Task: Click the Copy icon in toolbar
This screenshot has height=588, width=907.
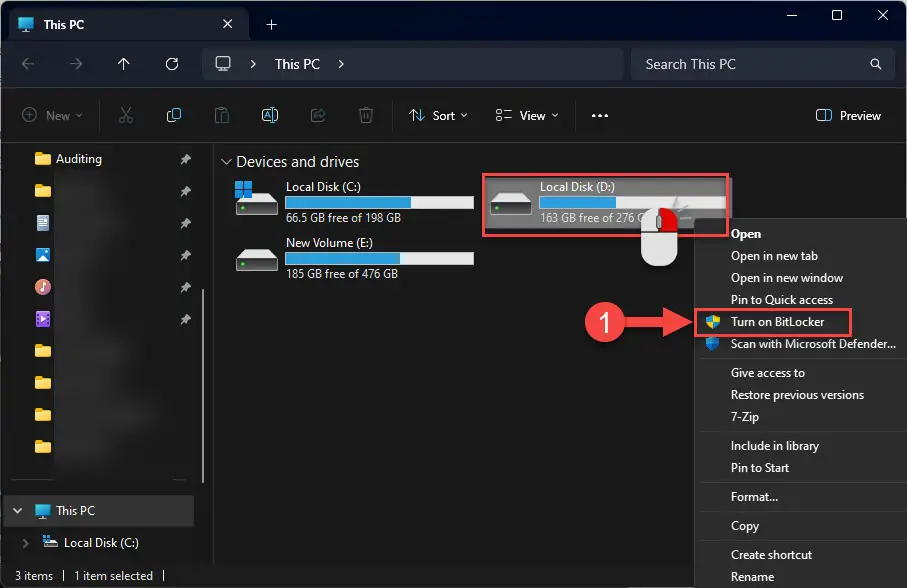Action: coord(174,116)
